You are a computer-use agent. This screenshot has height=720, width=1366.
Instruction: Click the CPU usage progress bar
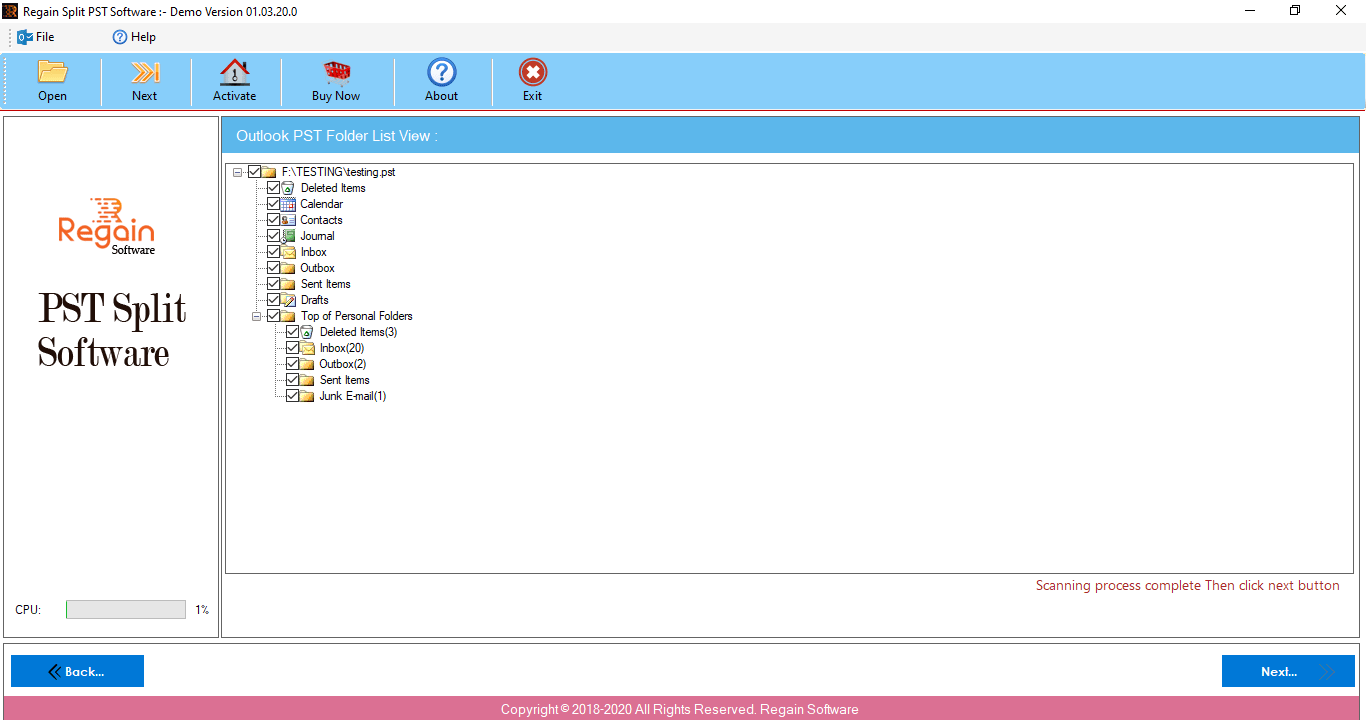coord(125,609)
